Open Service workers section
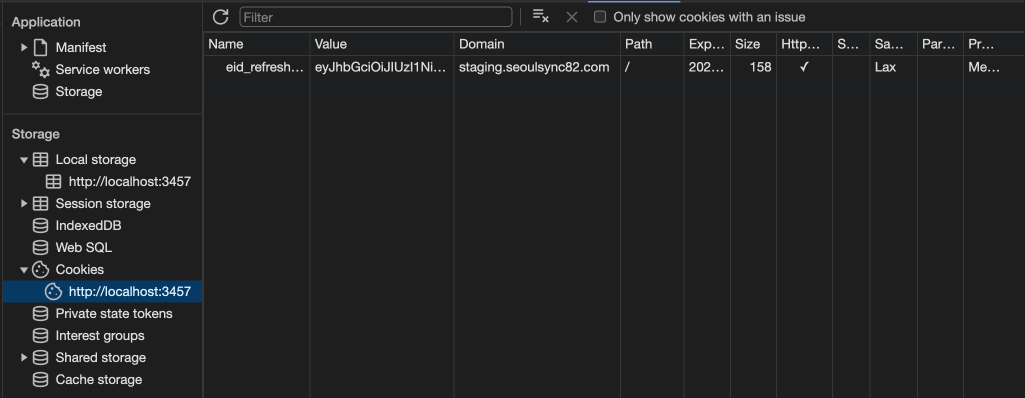This screenshot has height=398, width=1025. click(x=103, y=70)
